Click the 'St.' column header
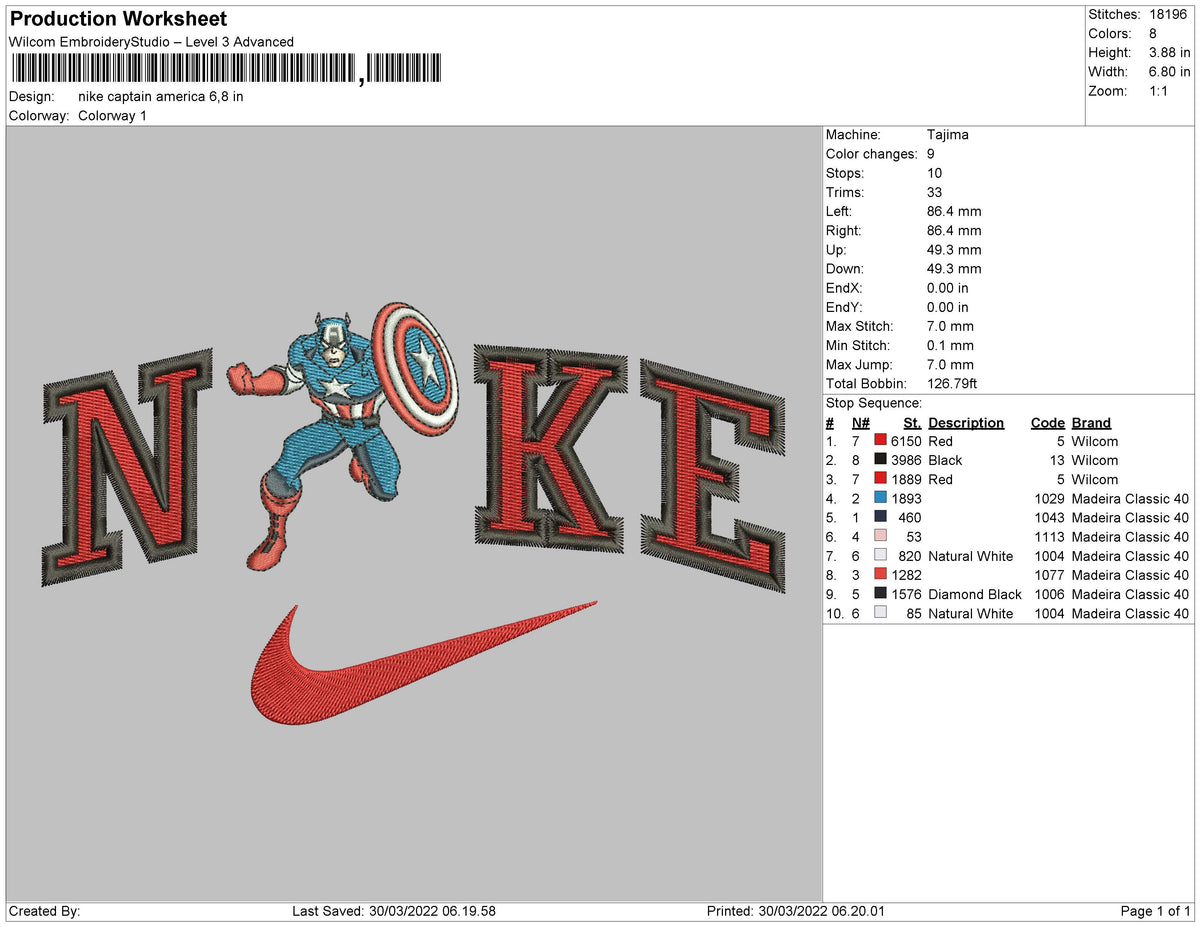 click(x=912, y=423)
